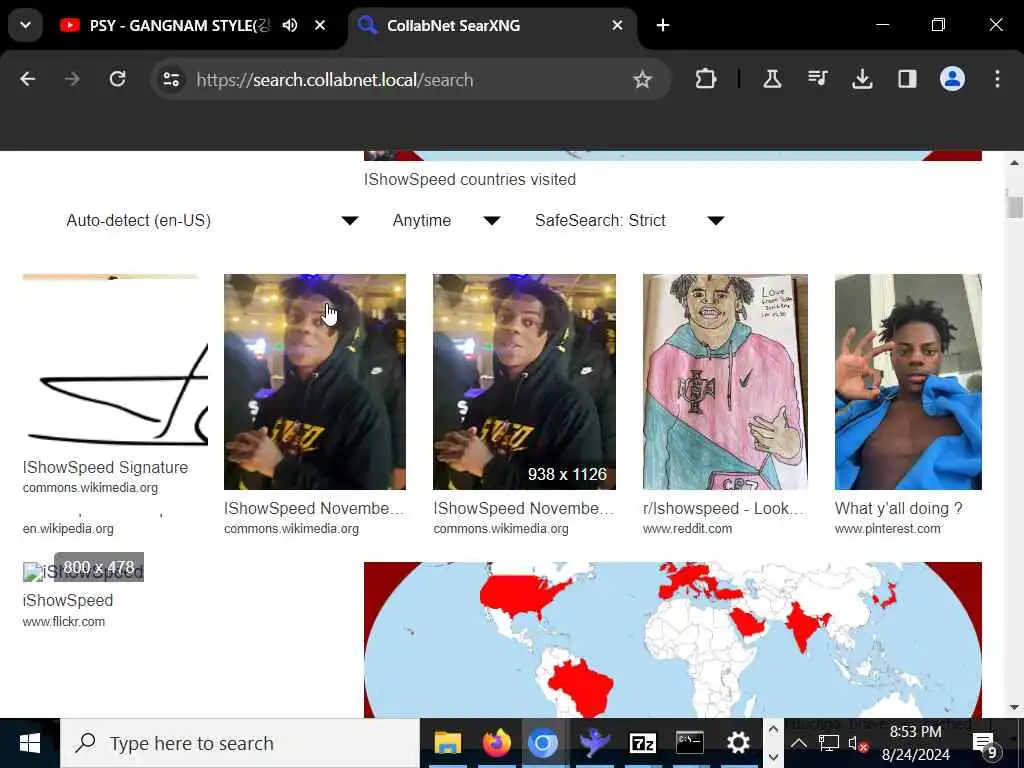1024x768 pixels.
Task: Open Chrome Labs flask icon
Action: tap(772, 80)
